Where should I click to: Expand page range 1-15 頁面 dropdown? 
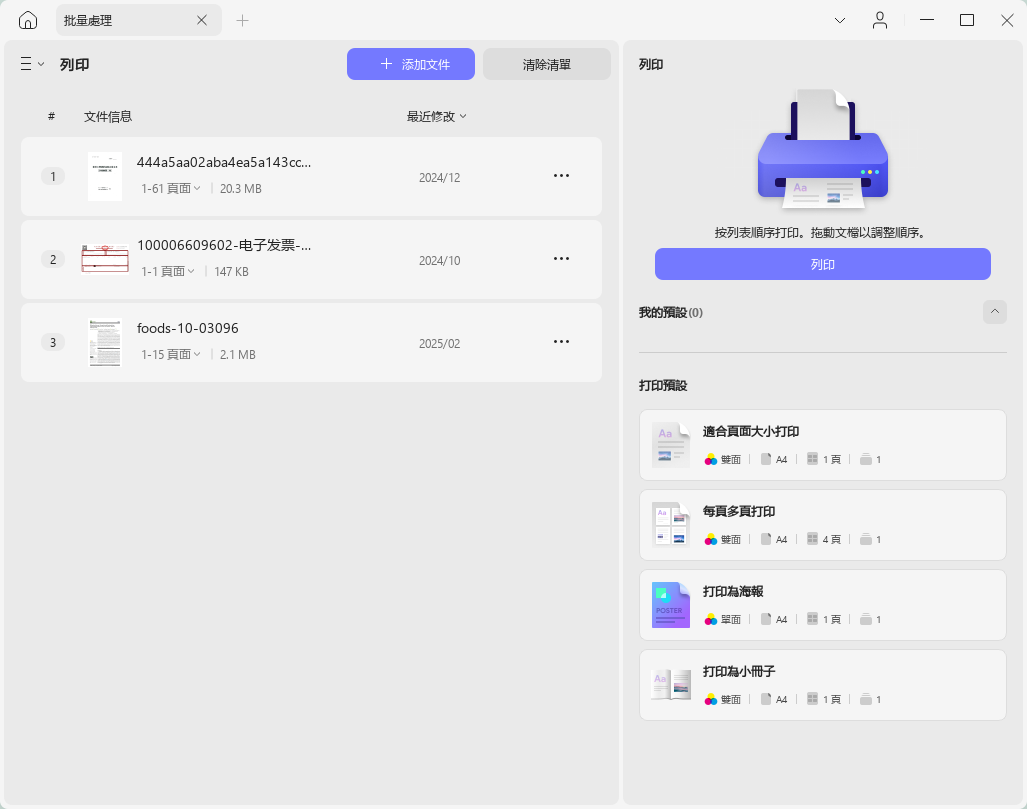(x=171, y=354)
